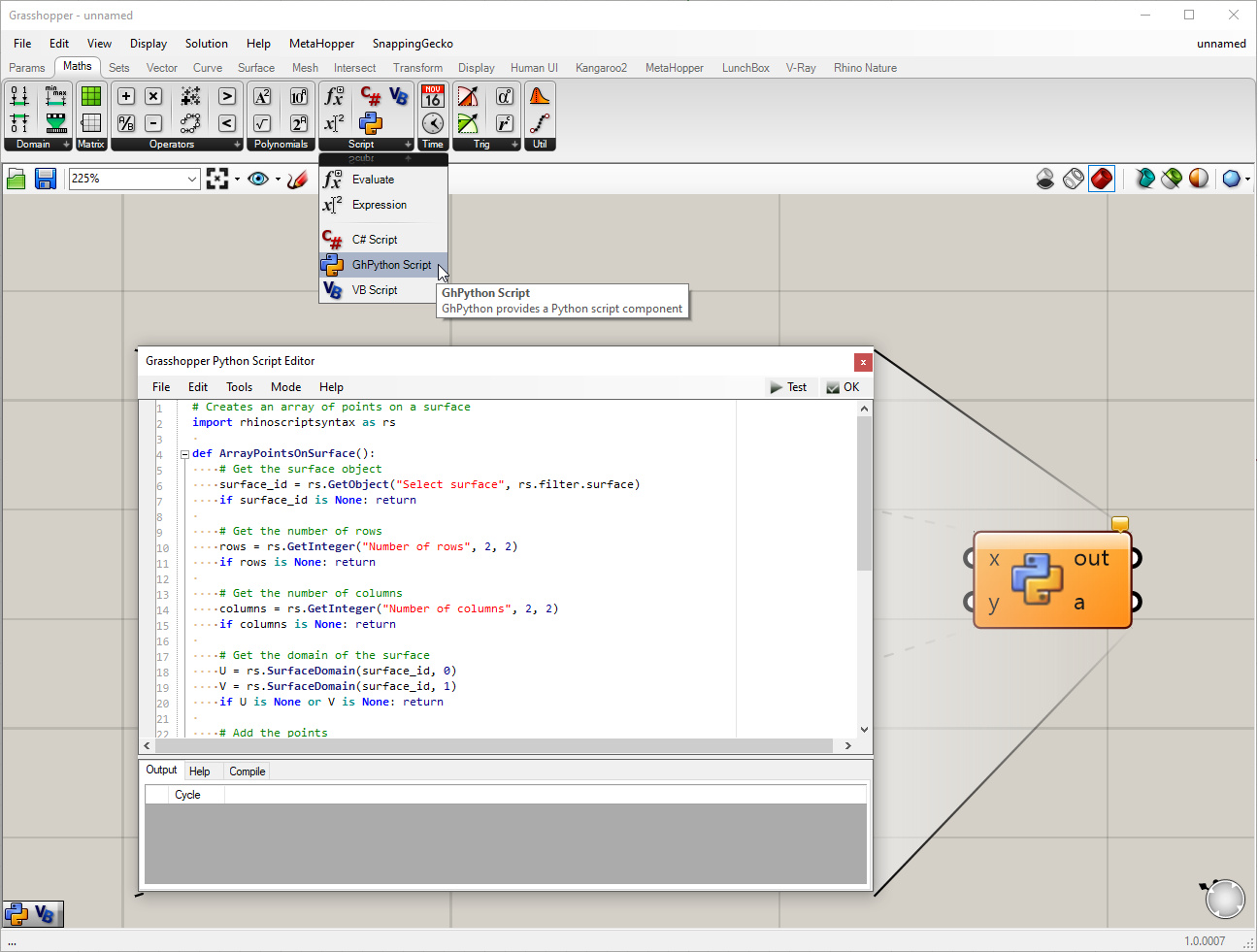This screenshot has width=1258, height=952.
Task: Click the OK button in Python editor
Action: coord(844,387)
